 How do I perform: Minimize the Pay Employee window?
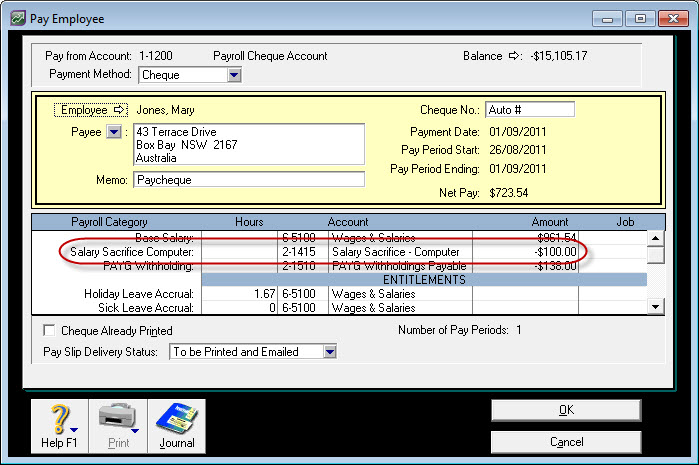(607, 19)
